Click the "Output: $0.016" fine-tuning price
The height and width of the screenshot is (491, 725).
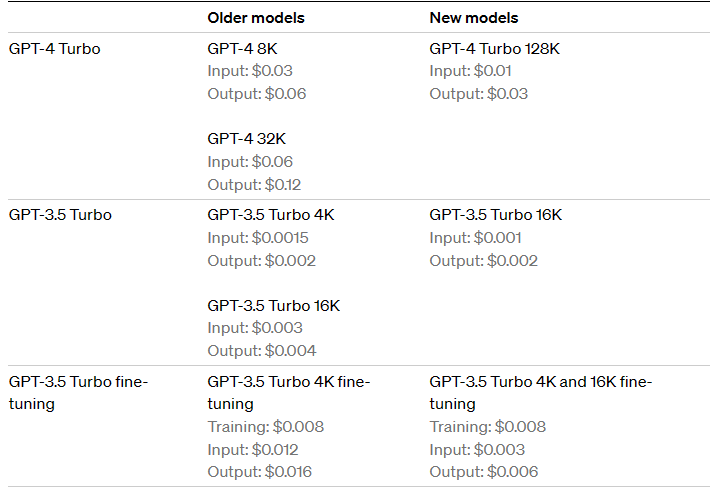257,472
